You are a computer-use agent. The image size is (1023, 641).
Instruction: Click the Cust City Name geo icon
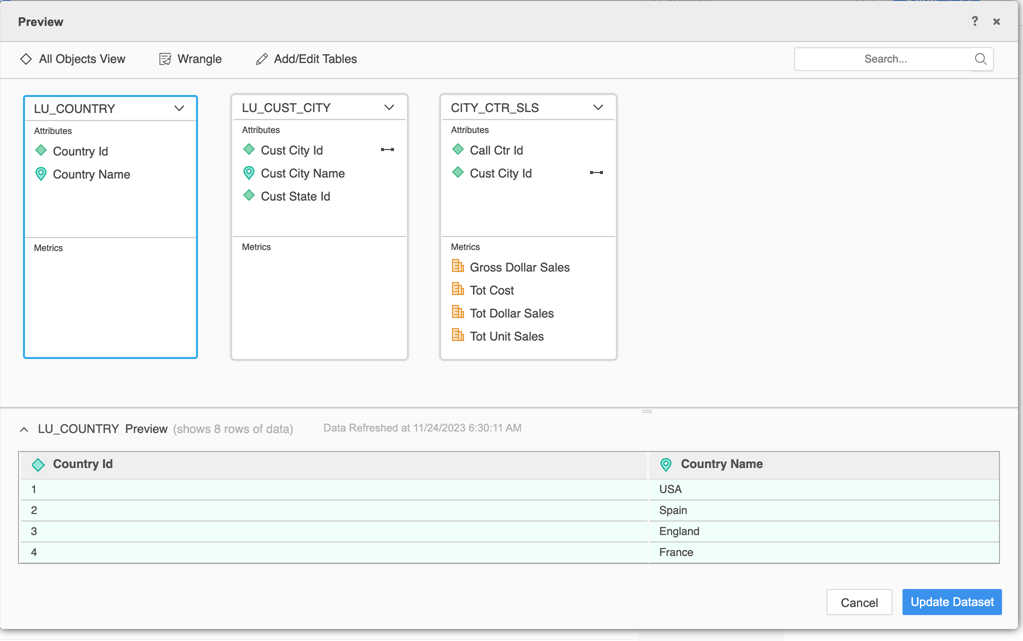tap(249, 173)
